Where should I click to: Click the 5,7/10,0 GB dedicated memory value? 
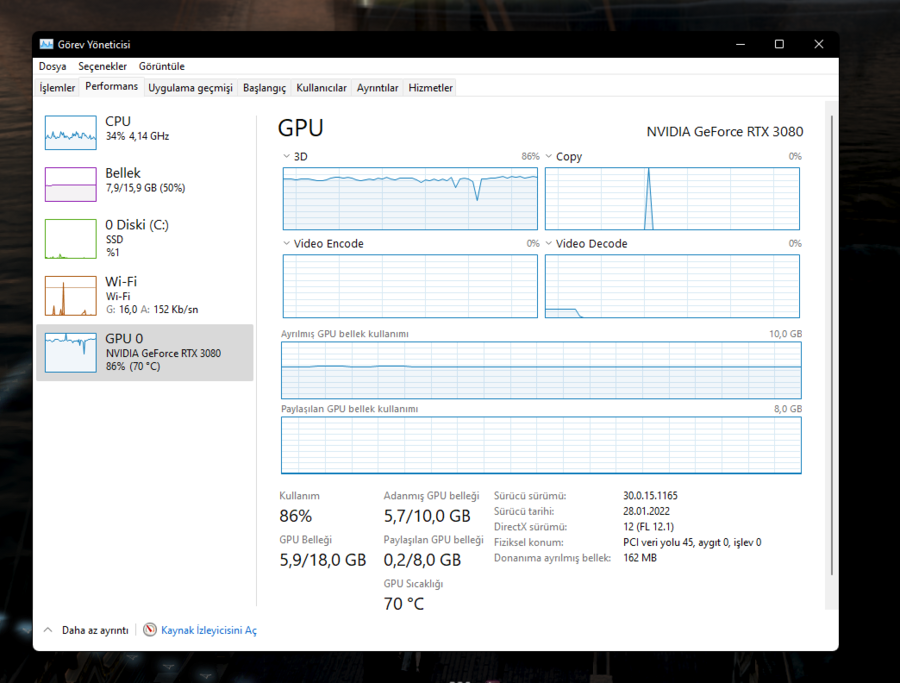pos(427,516)
